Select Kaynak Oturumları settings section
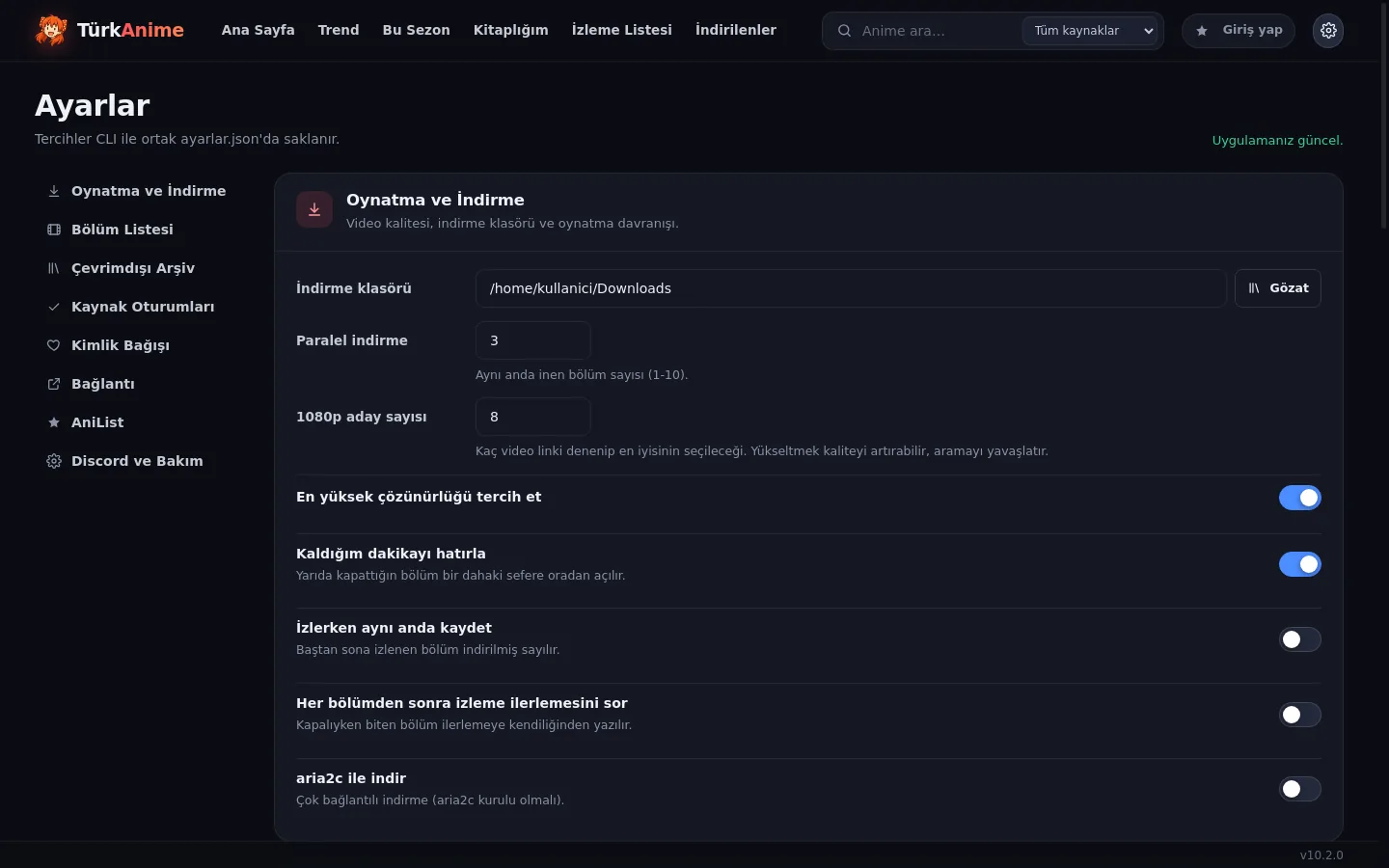 143,307
